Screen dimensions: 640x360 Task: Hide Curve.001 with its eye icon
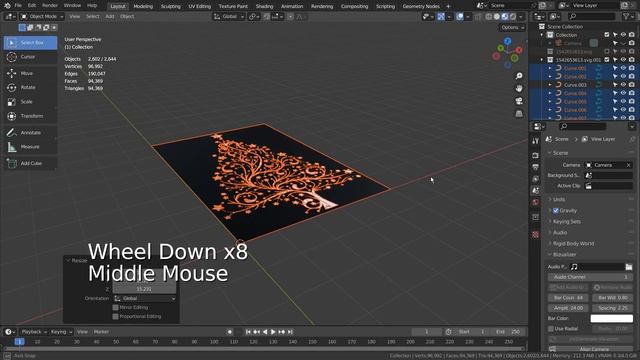[x=623, y=68]
